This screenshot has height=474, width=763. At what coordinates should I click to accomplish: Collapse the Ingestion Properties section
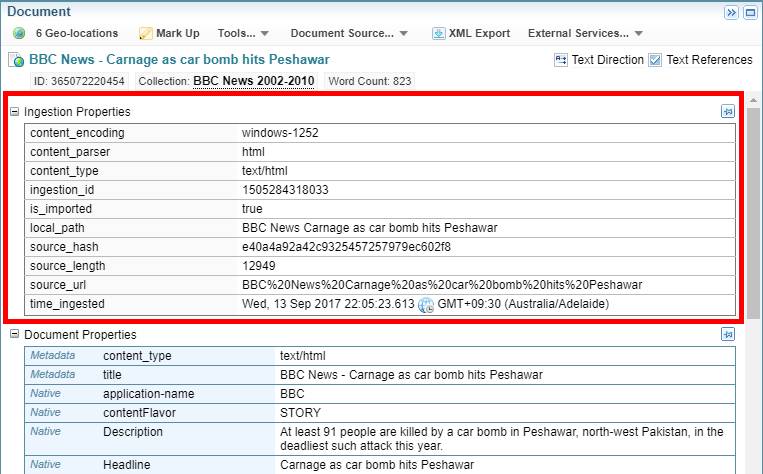[15, 112]
